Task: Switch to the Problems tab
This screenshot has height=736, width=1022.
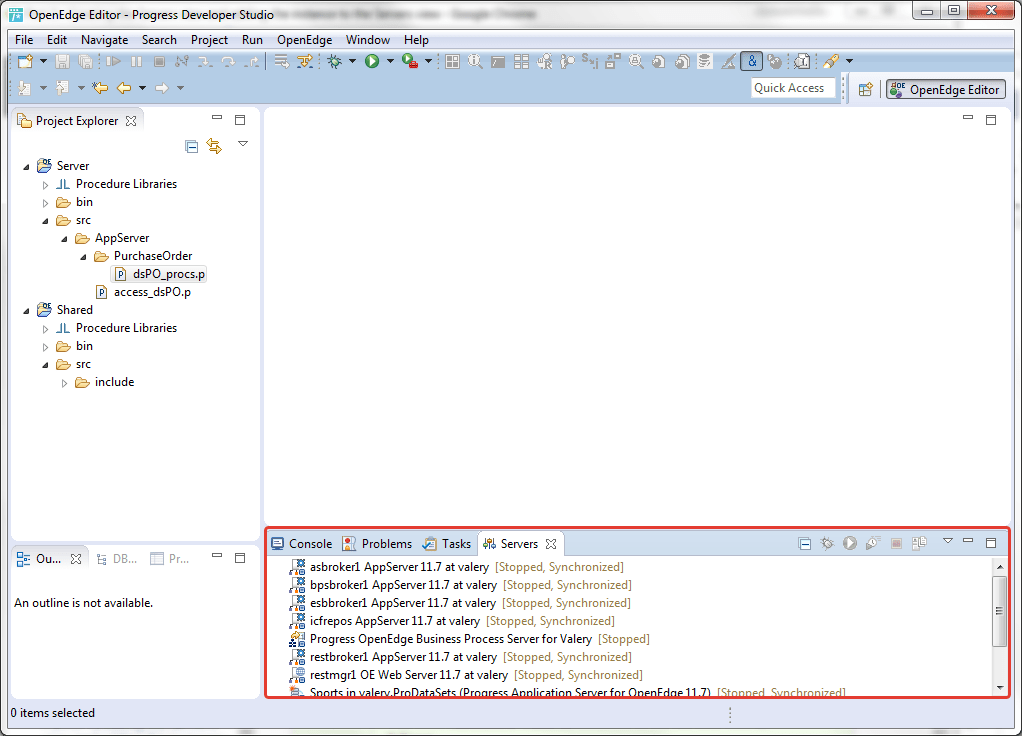Action: [377, 544]
